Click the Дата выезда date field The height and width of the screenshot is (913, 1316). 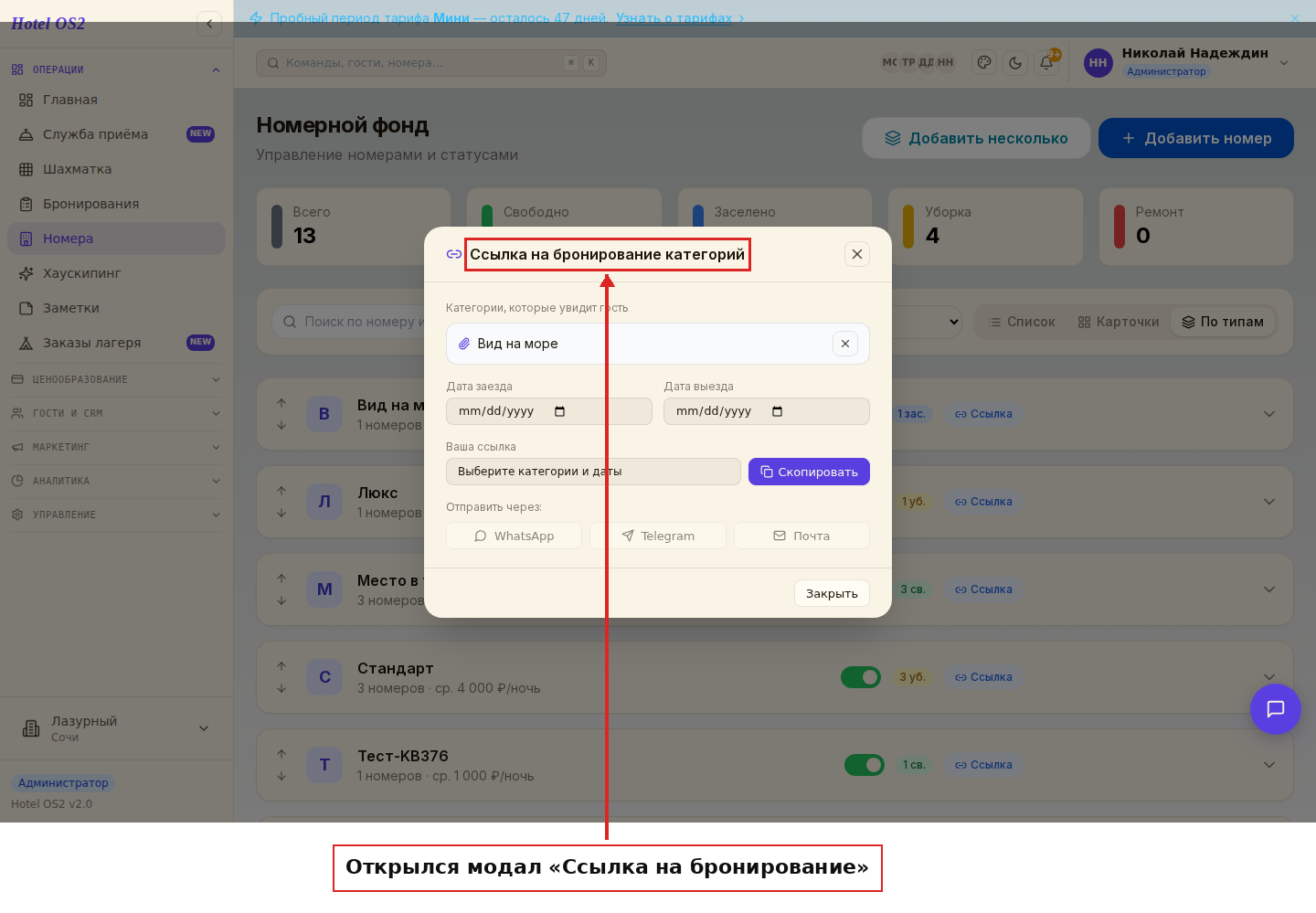tap(767, 411)
